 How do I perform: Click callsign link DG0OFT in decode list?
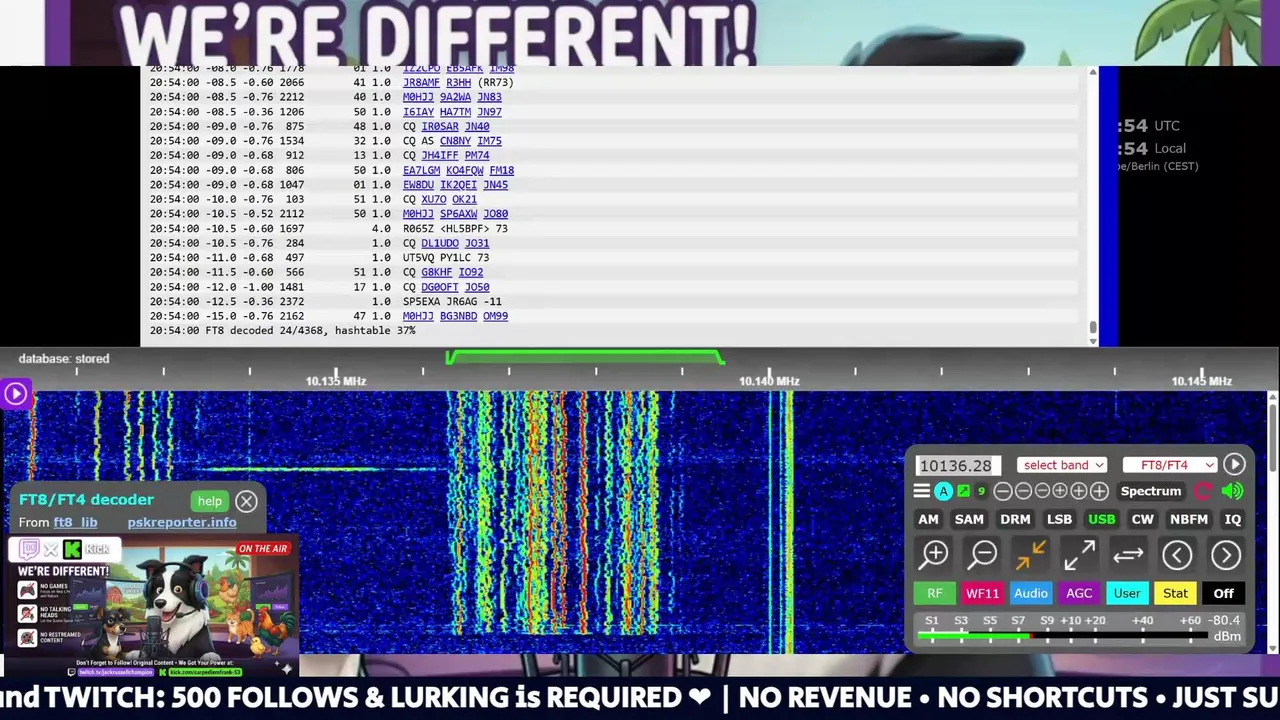pyautogui.click(x=440, y=287)
